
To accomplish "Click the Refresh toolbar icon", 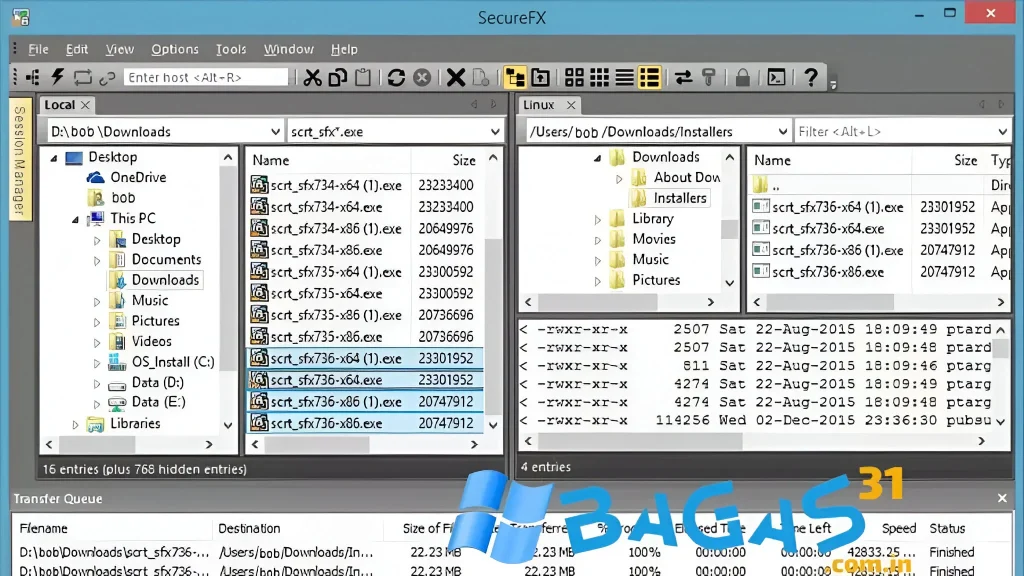I will coord(396,78).
